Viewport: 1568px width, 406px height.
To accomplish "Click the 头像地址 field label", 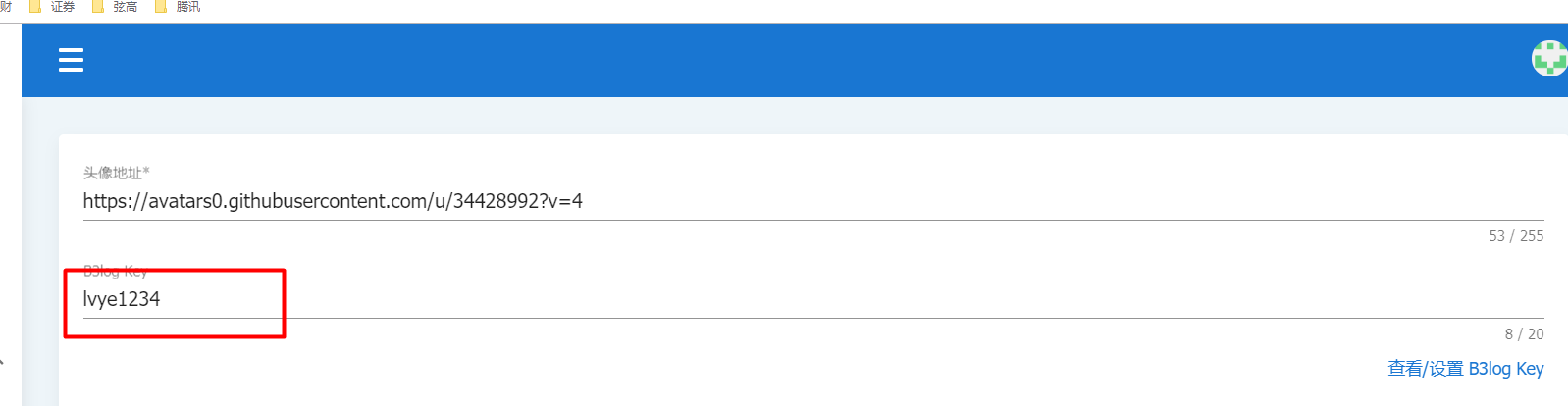I will [116, 173].
